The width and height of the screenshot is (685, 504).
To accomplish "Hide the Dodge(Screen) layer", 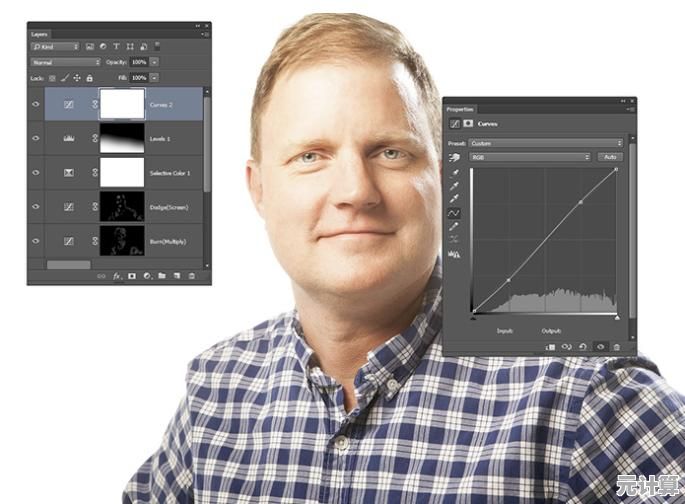I will pyautogui.click(x=36, y=207).
